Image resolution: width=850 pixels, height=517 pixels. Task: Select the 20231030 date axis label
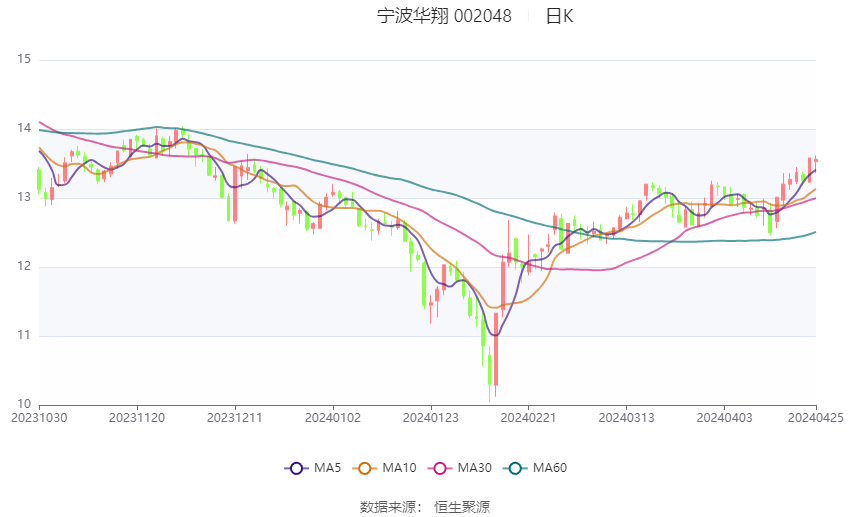[39, 417]
